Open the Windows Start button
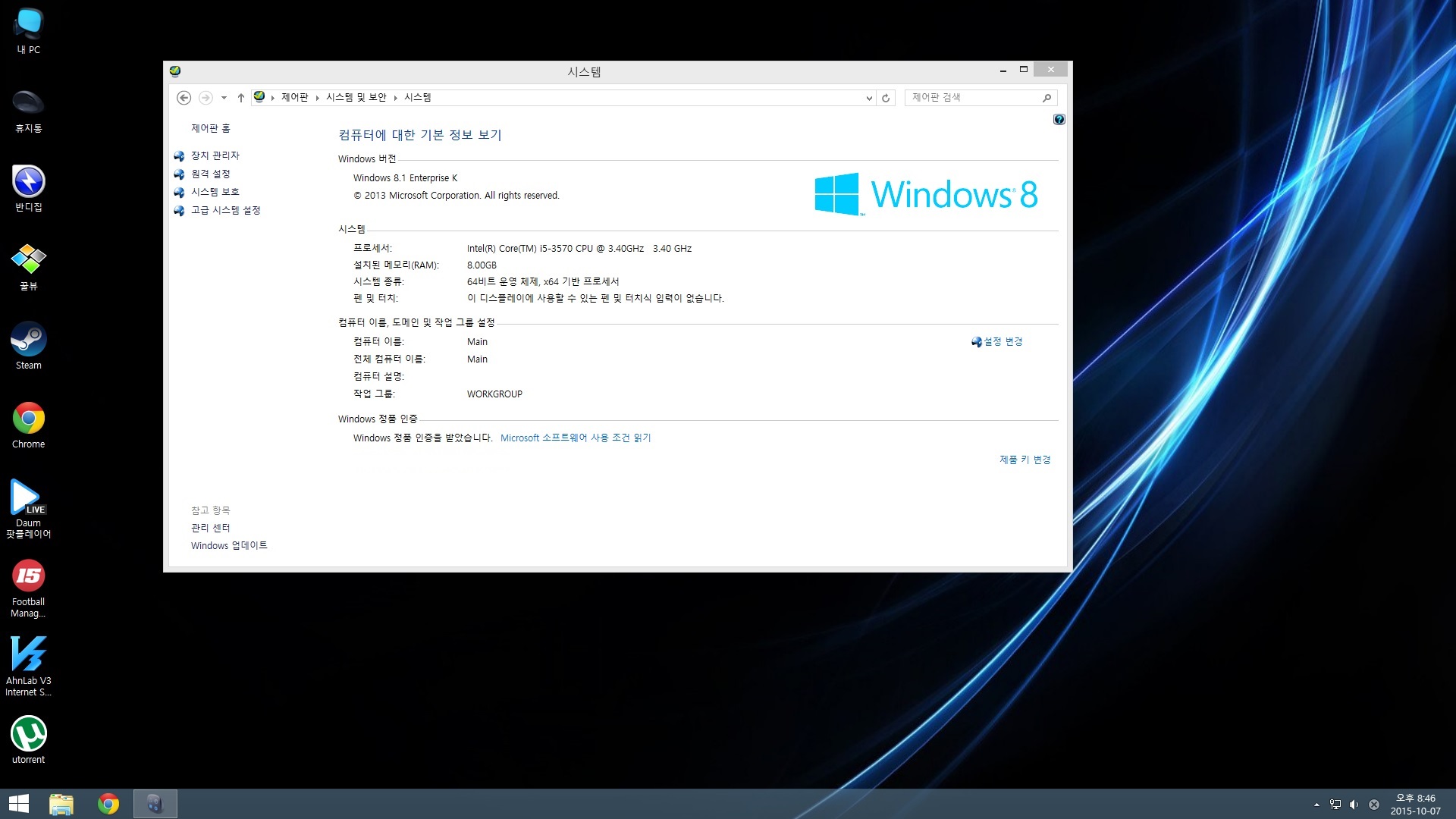The image size is (1456, 819). 19,804
